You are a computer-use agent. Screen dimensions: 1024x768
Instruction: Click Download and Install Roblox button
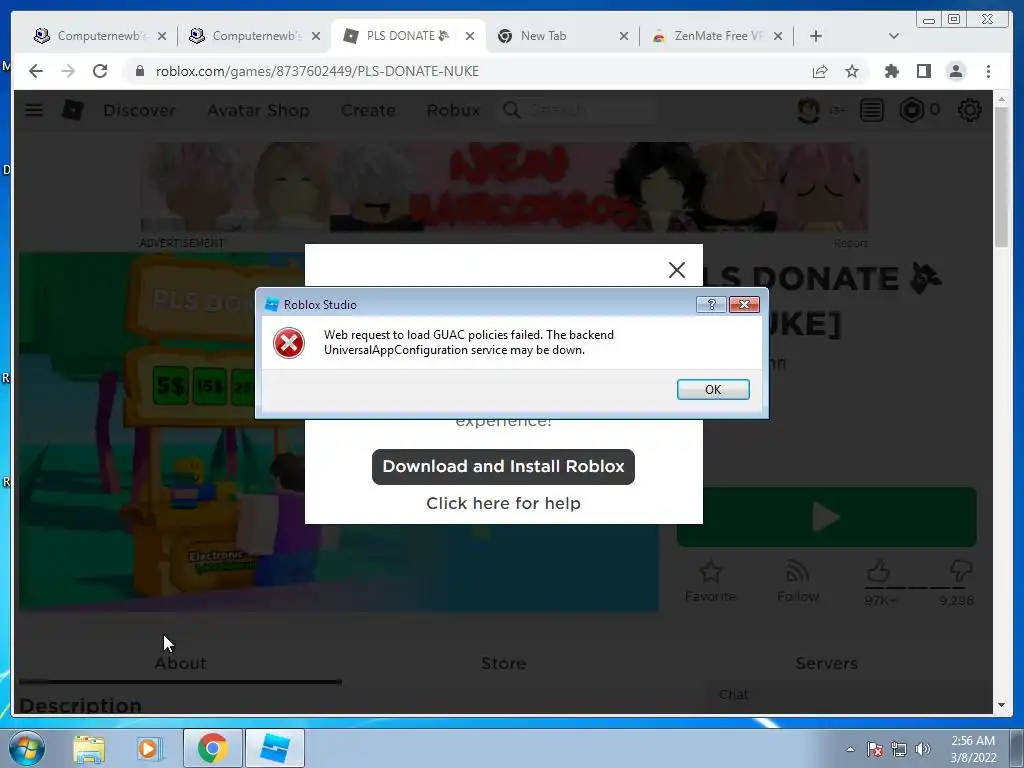[503, 466]
